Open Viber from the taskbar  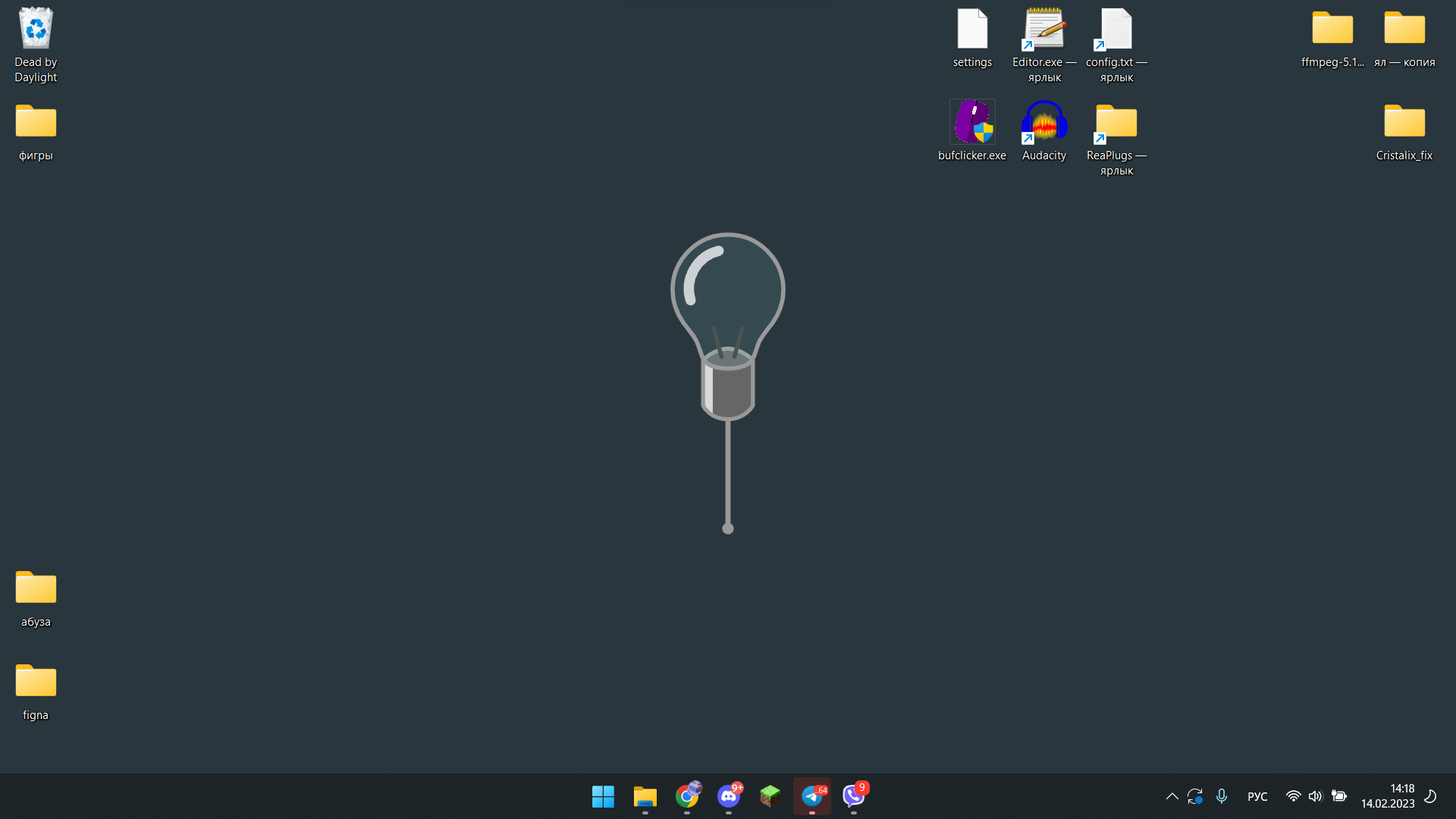click(854, 796)
